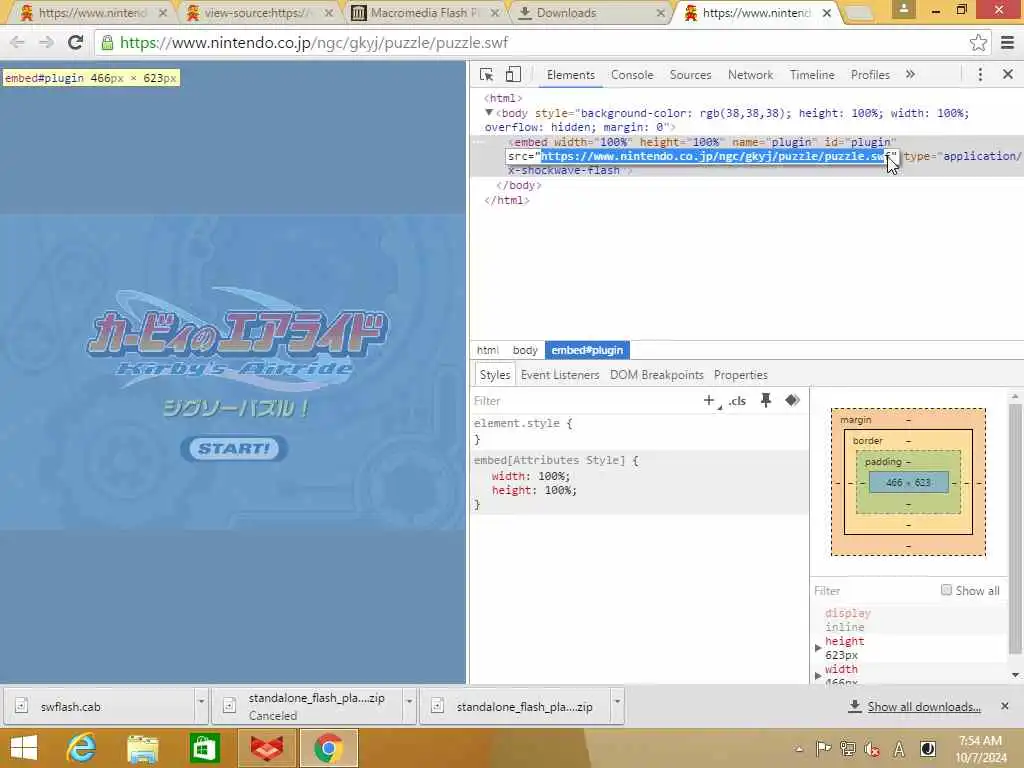This screenshot has width=1024, height=768.
Task: Toggle the device mode icon in DevTools
Action: [513, 74]
